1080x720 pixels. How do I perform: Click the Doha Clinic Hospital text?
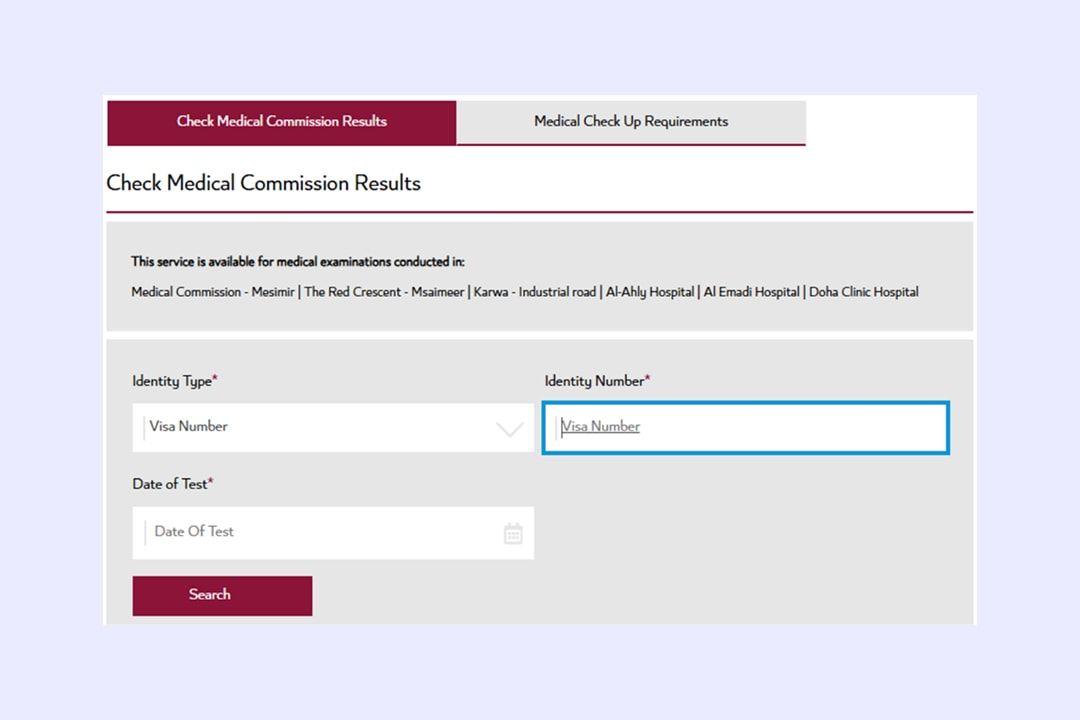(x=864, y=292)
